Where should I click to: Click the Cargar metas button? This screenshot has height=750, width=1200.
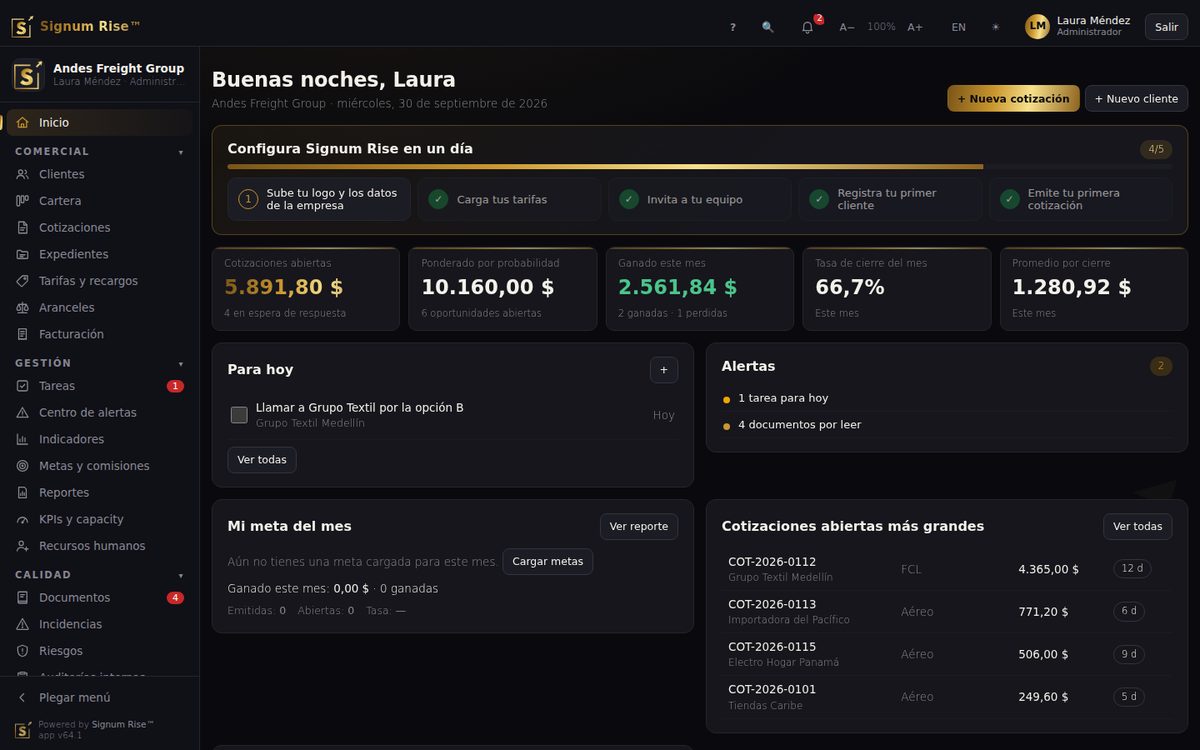548,561
